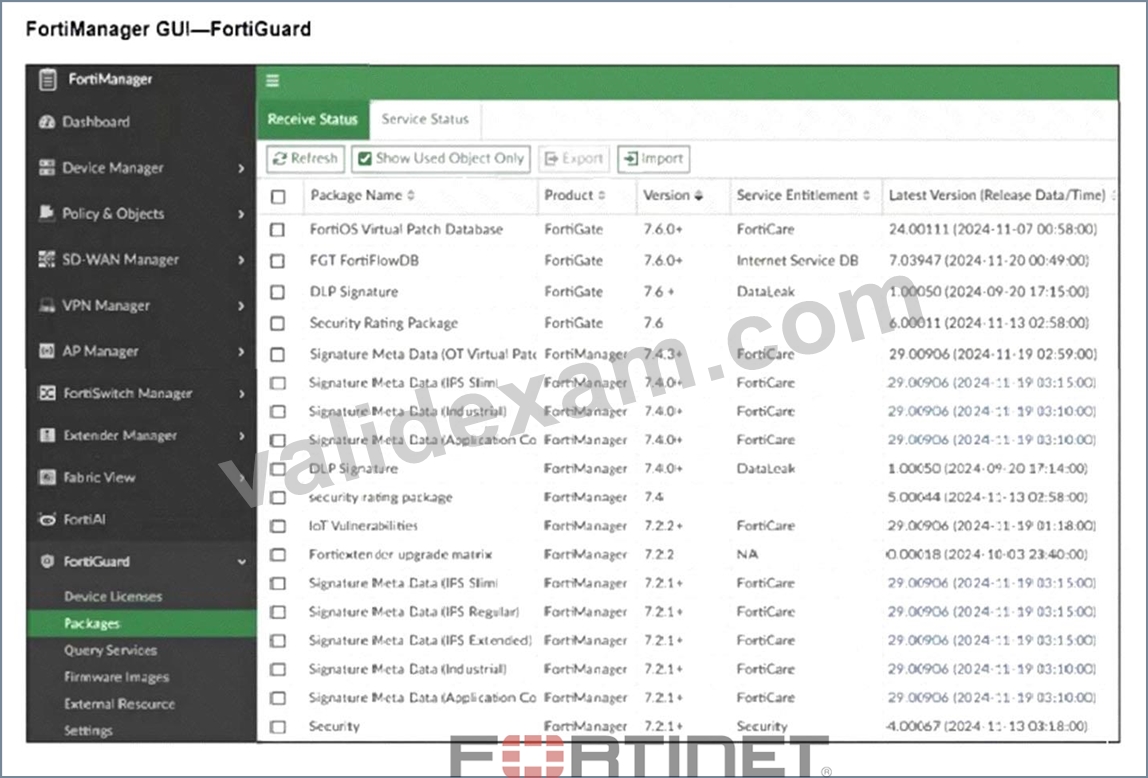Open the VPN Manager icon
Screen dimensions: 1148x778
[47, 305]
